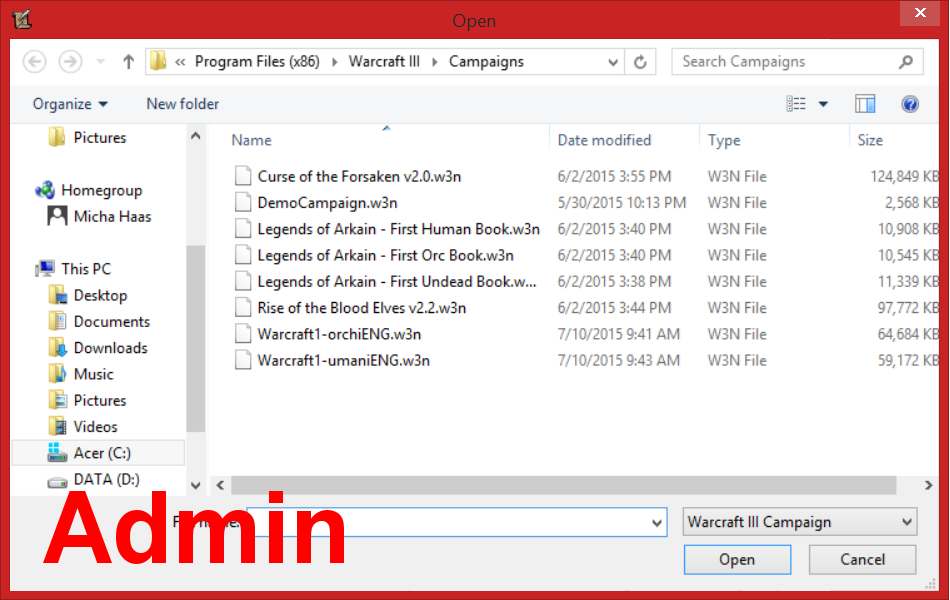This screenshot has width=950, height=600.
Task: Click the file icon of DemoCampaign.w3n
Action: tap(243, 203)
